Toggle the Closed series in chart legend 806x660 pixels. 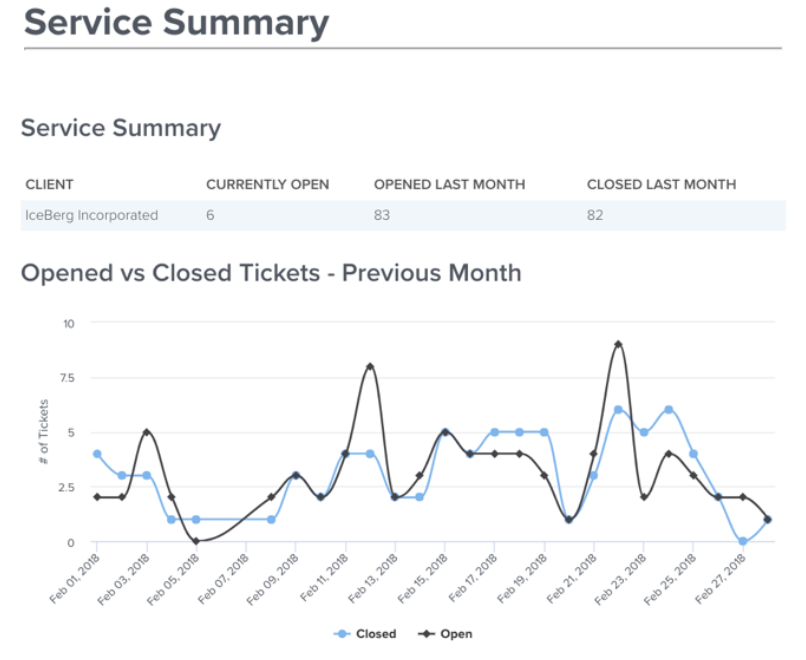point(365,634)
